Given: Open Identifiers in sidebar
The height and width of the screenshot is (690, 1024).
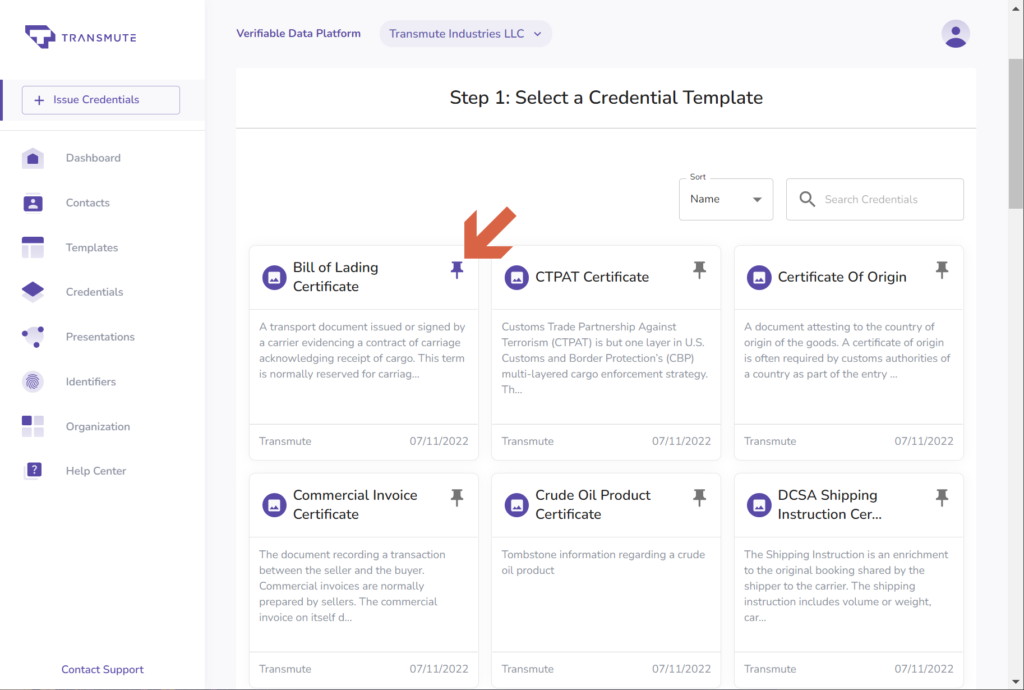Looking at the screenshot, I should (91, 381).
